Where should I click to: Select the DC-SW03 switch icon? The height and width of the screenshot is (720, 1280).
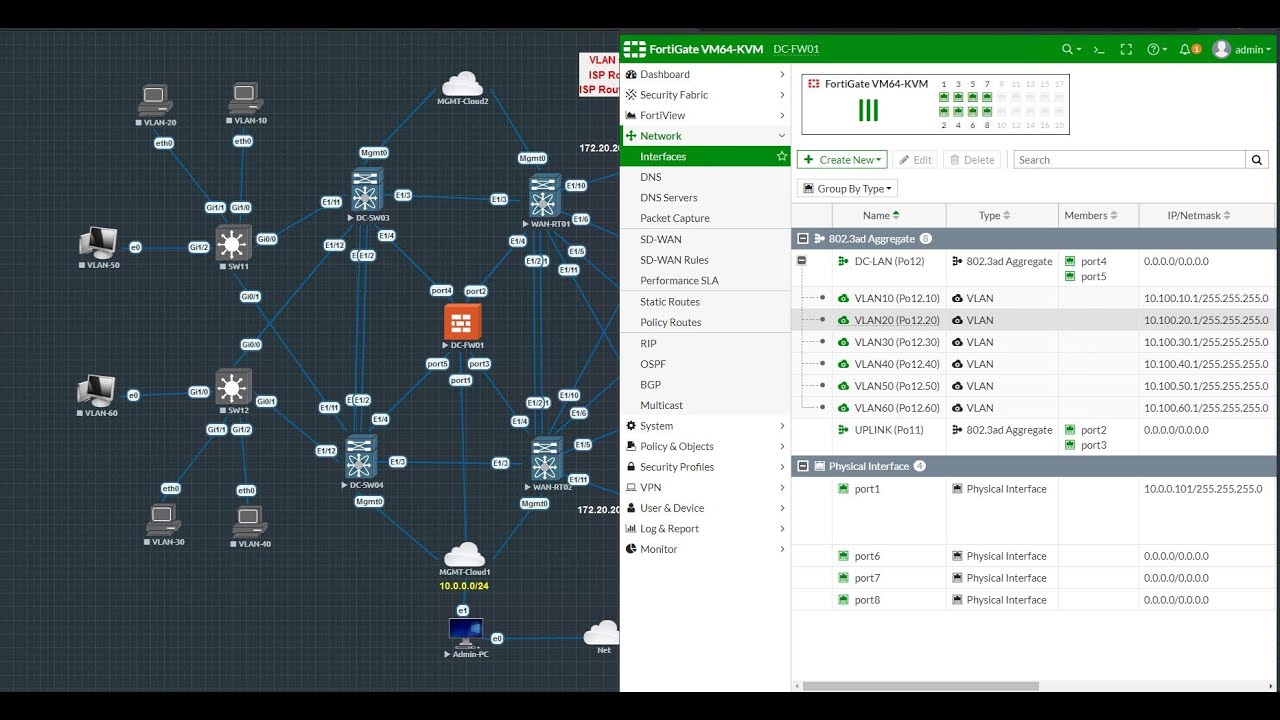point(367,190)
